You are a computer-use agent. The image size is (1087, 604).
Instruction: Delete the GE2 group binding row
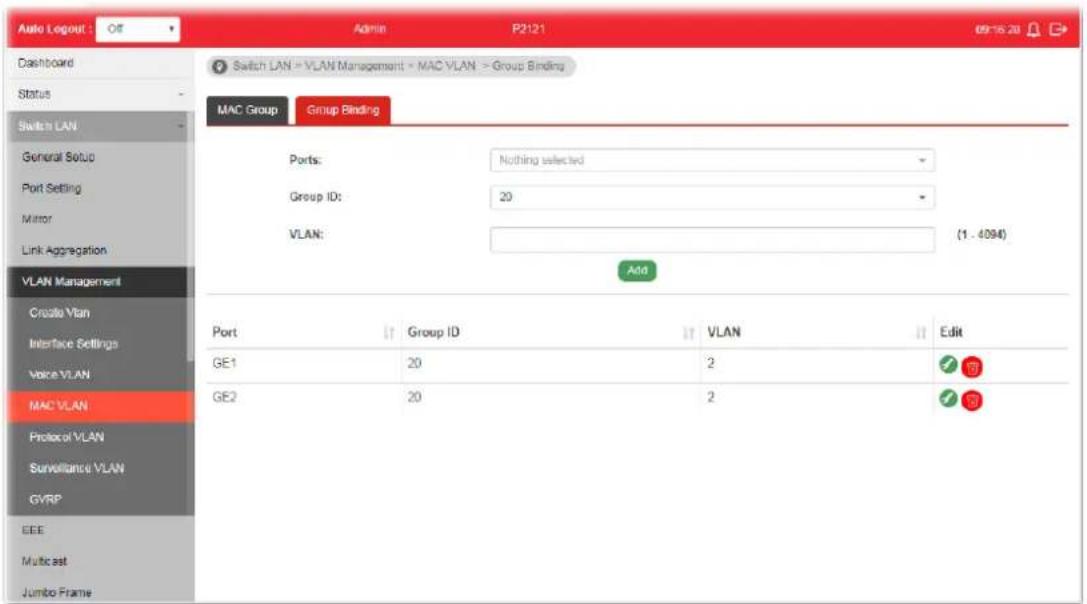coord(972,400)
